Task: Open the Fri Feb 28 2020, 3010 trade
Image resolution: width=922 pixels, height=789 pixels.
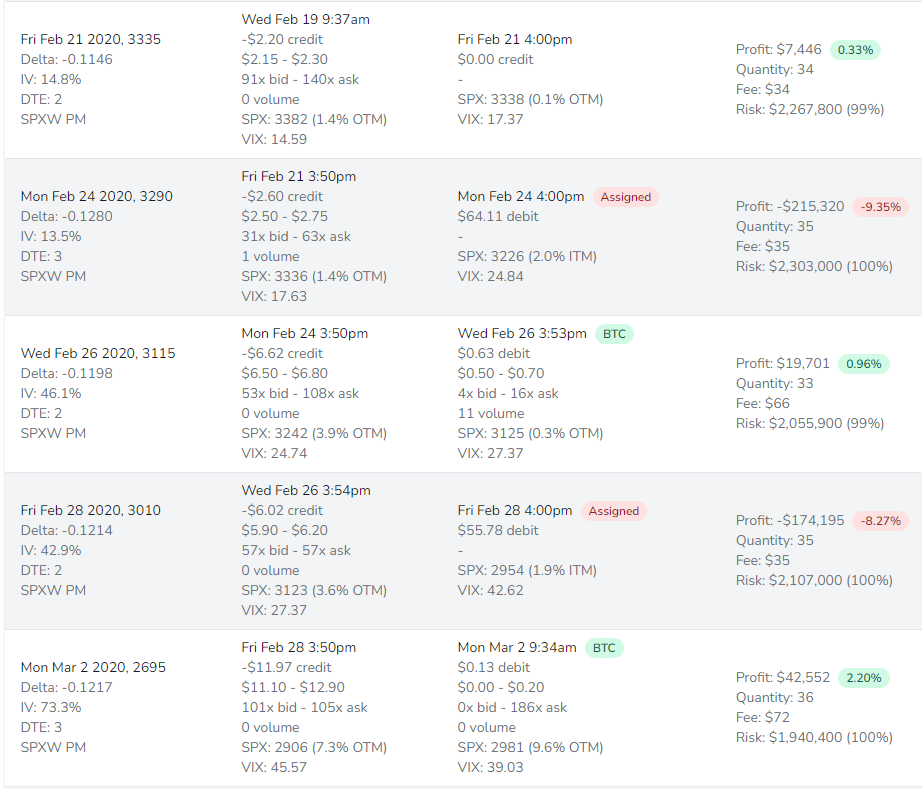Action: click(91, 511)
